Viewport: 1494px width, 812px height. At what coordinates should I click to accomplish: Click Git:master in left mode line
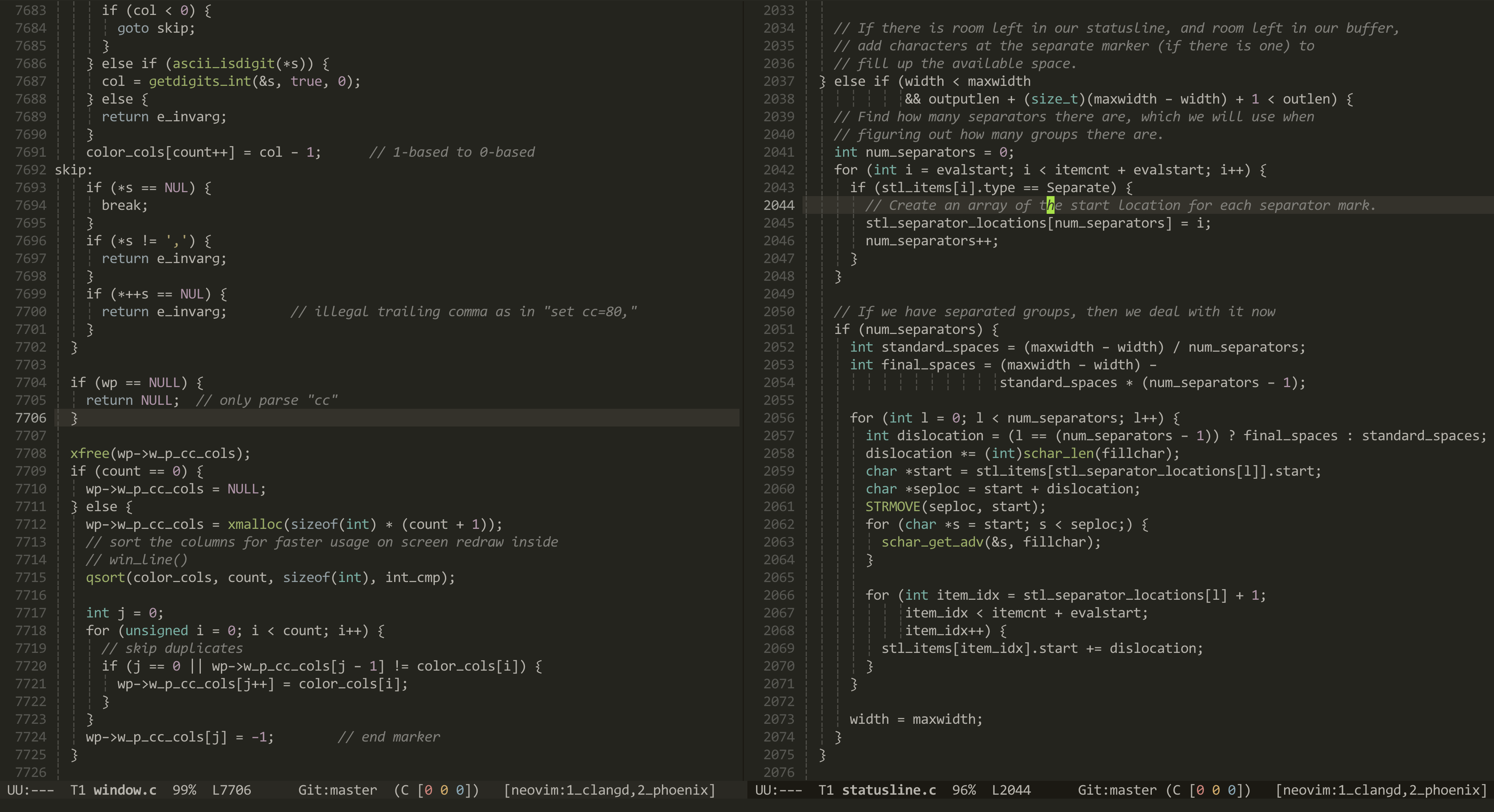click(x=337, y=790)
